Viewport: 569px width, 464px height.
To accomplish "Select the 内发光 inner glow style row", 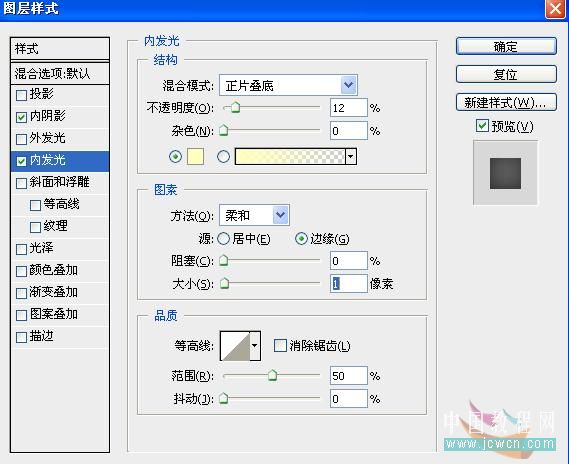I will point(60,161).
